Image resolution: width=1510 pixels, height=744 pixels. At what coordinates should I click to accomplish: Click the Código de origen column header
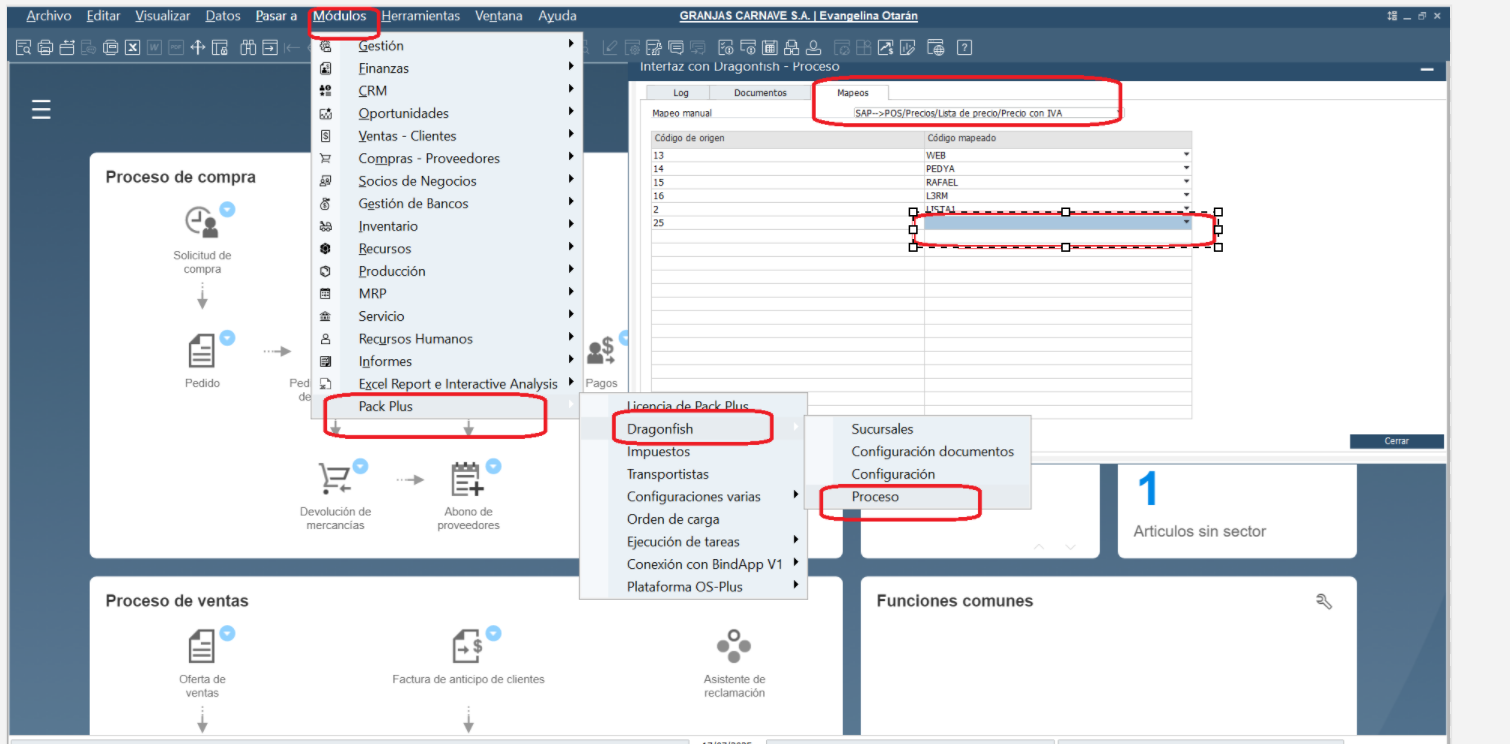point(787,138)
